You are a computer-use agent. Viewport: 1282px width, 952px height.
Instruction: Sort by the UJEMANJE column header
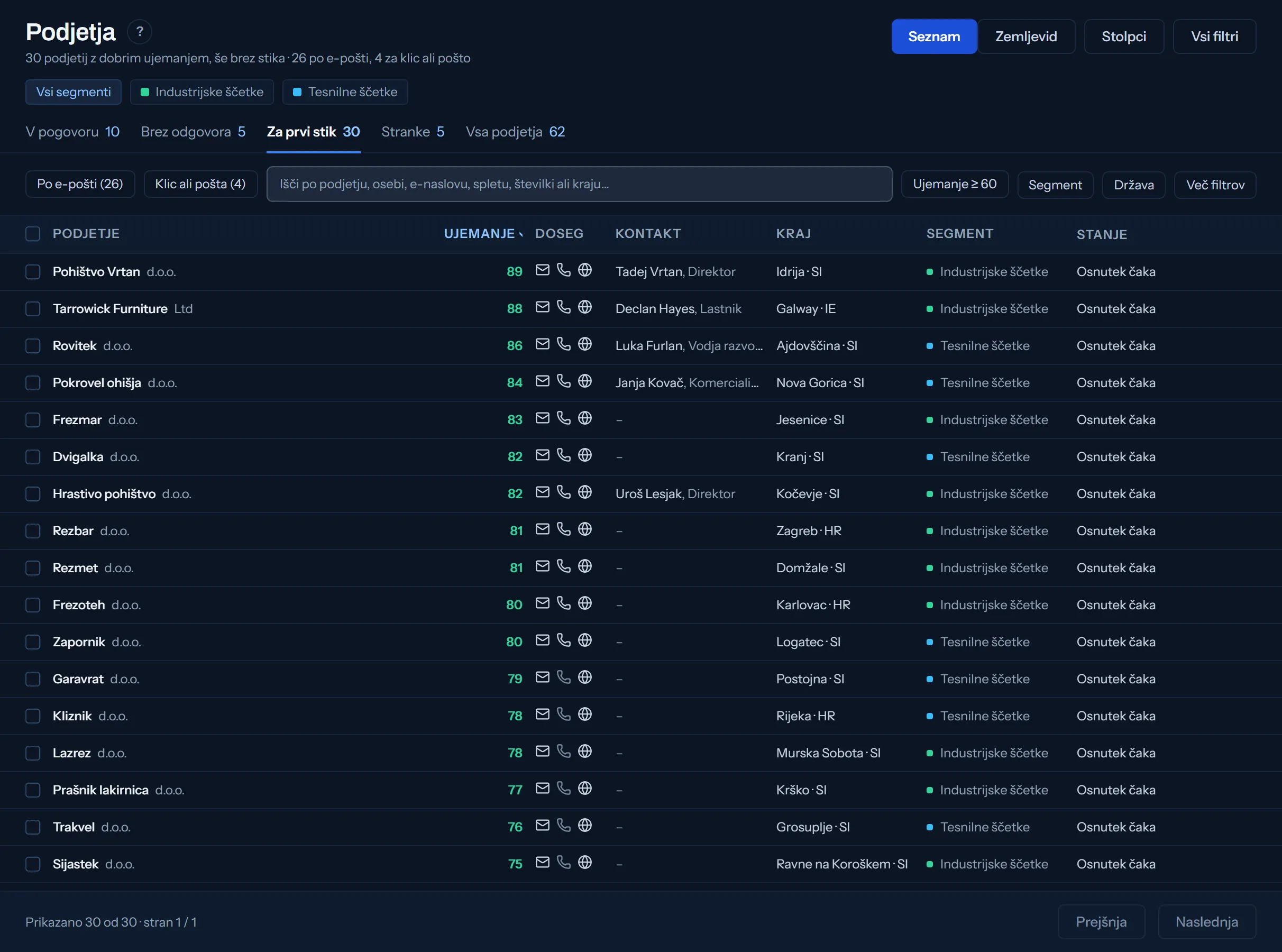(x=483, y=234)
